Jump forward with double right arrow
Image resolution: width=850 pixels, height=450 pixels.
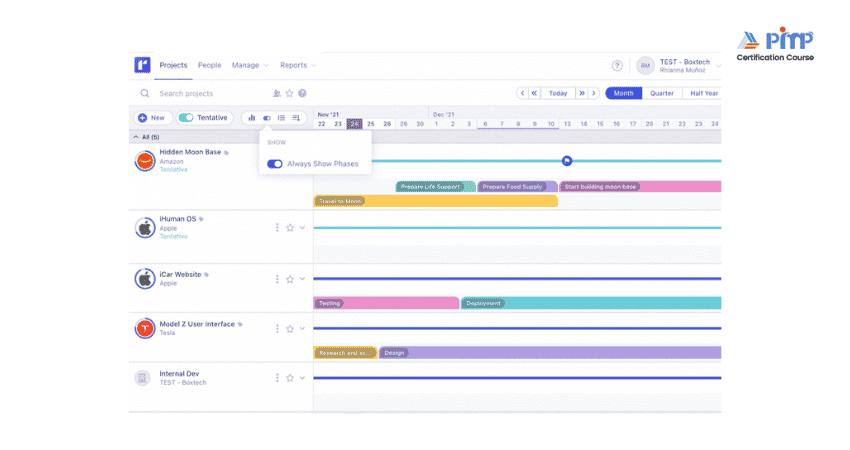582,93
